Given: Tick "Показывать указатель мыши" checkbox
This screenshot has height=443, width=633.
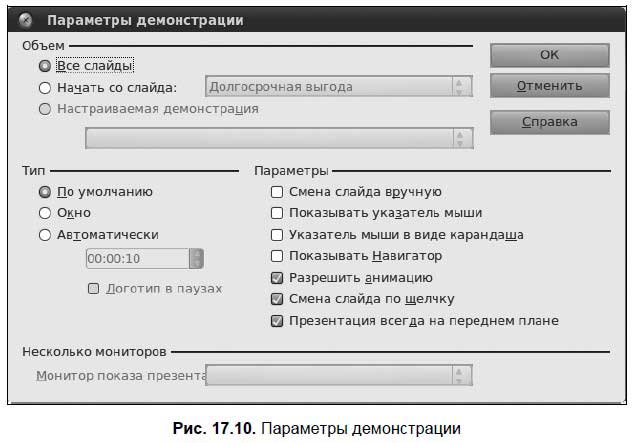Looking at the screenshot, I should click(x=277, y=213).
